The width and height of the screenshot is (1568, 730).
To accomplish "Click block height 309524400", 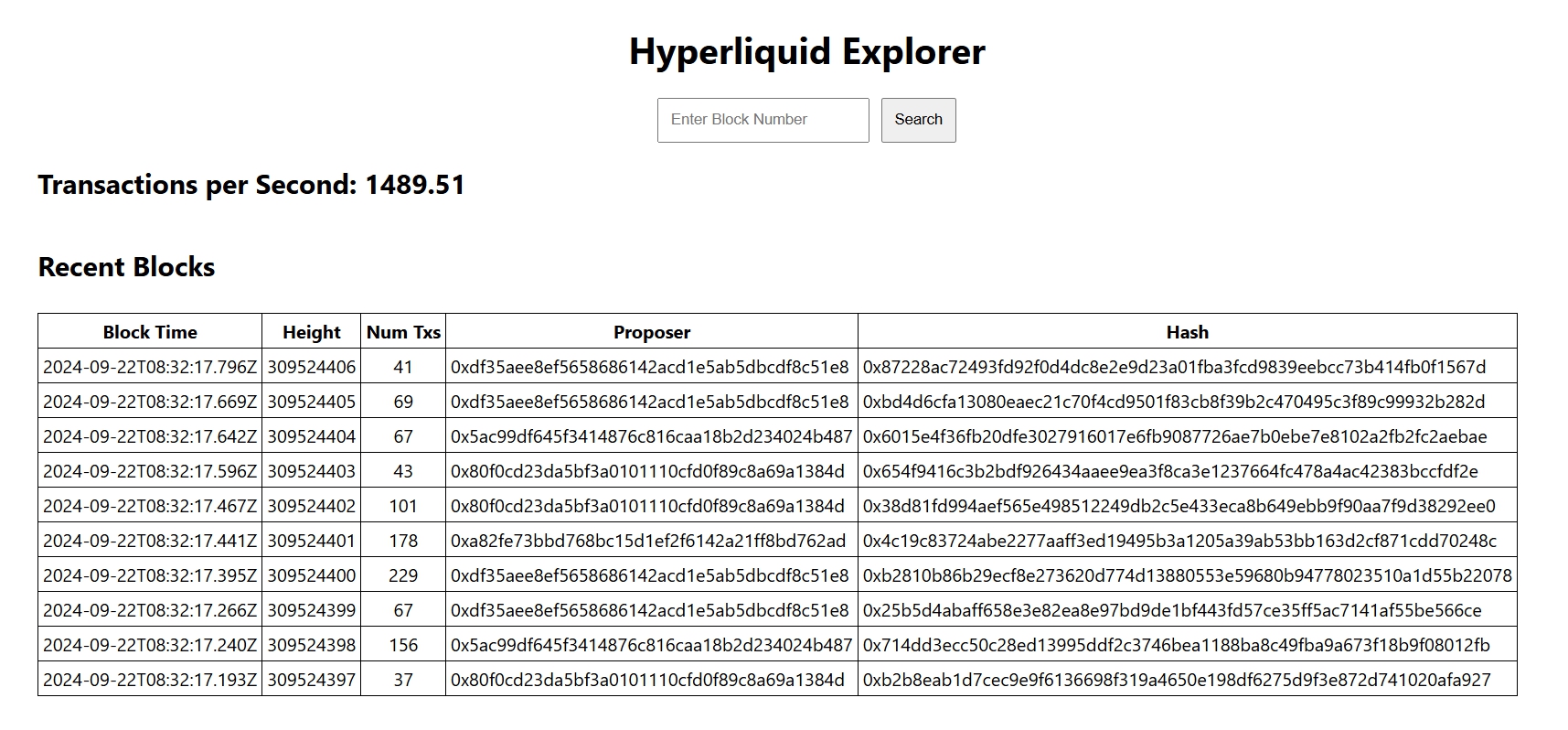I will coord(312,575).
